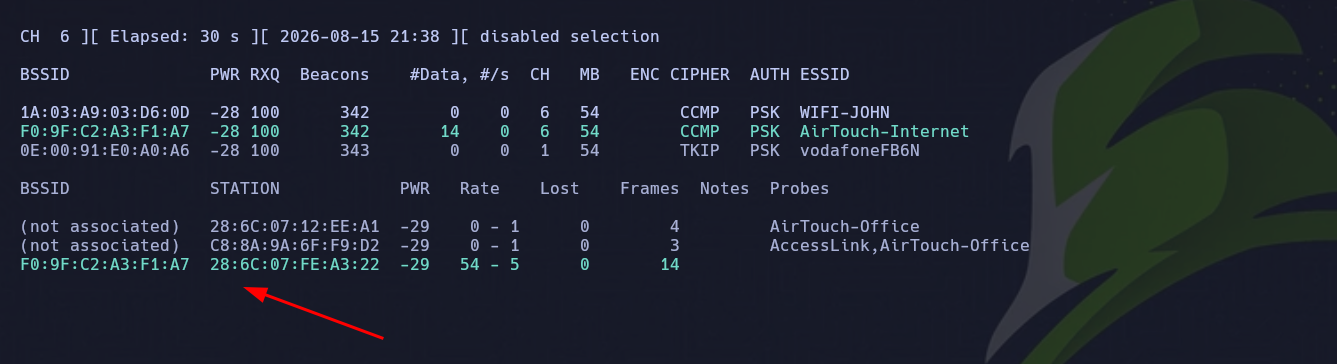Click station MAC C8:8A:9A:6F:F9:D2
Viewport: 1337px width, 364px height.
tap(294, 245)
